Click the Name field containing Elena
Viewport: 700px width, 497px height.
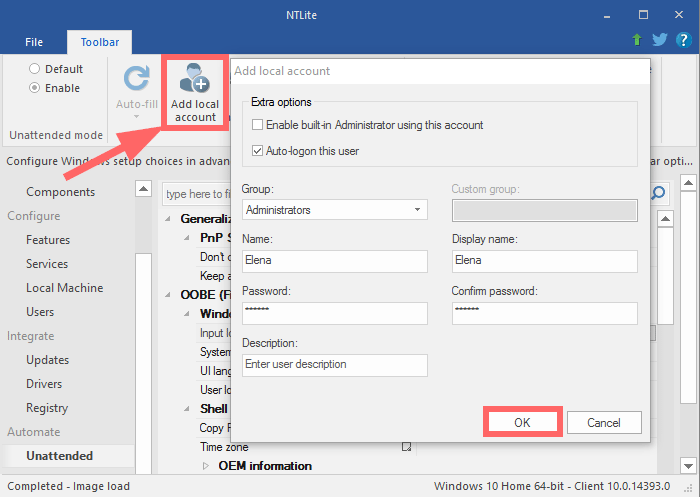tap(335, 261)
